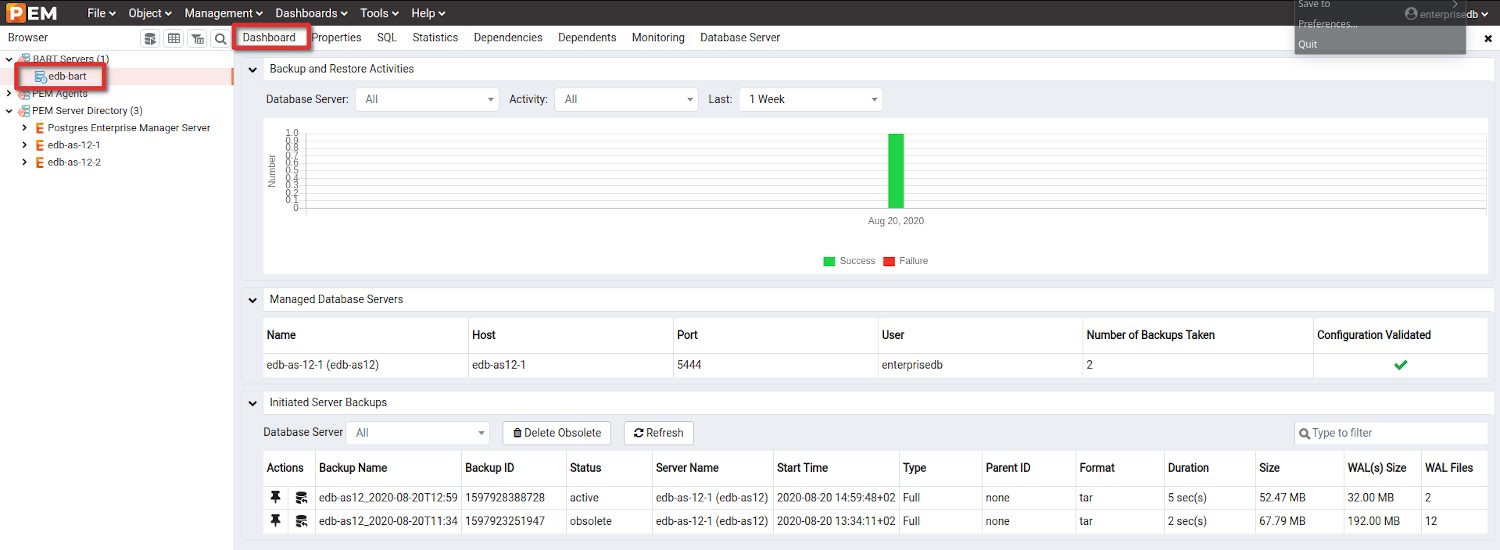Click the Filtered Rows icon in Browser toolbar
Image resolution: width=1500 pixels, height=550 pixels.
point(197,39)
